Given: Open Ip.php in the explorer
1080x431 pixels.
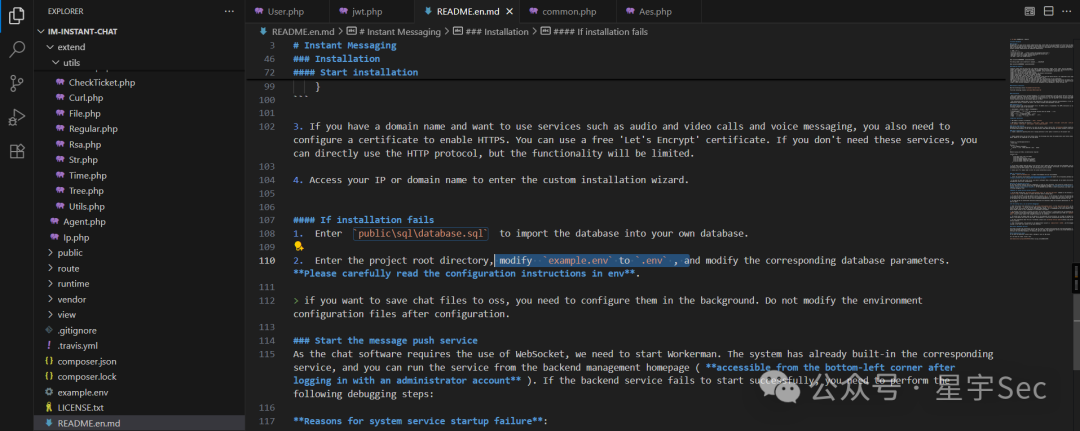Looking at the screenshot, I should (76, 238).
